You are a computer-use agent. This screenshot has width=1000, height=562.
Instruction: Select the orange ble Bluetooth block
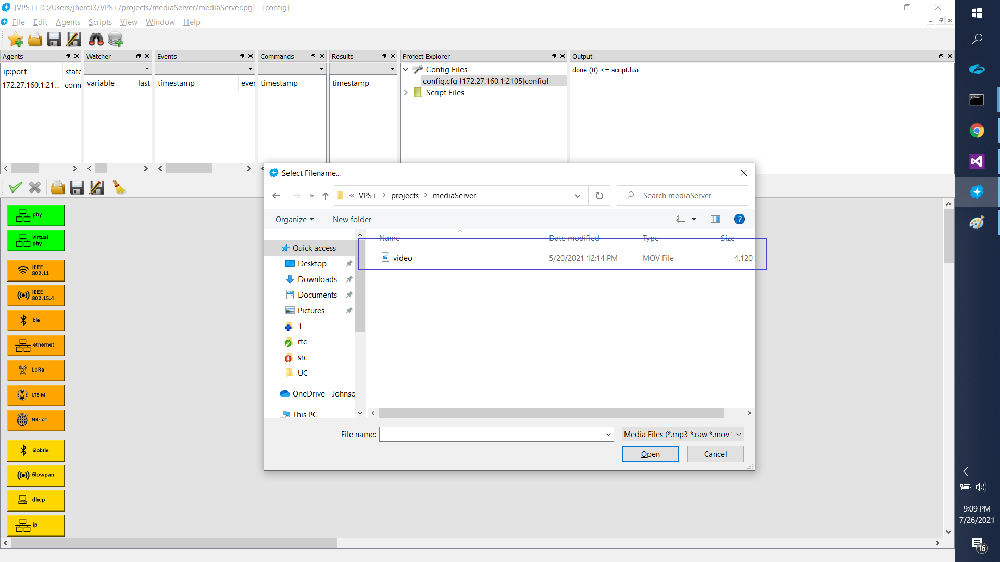(x=36, y=320)
